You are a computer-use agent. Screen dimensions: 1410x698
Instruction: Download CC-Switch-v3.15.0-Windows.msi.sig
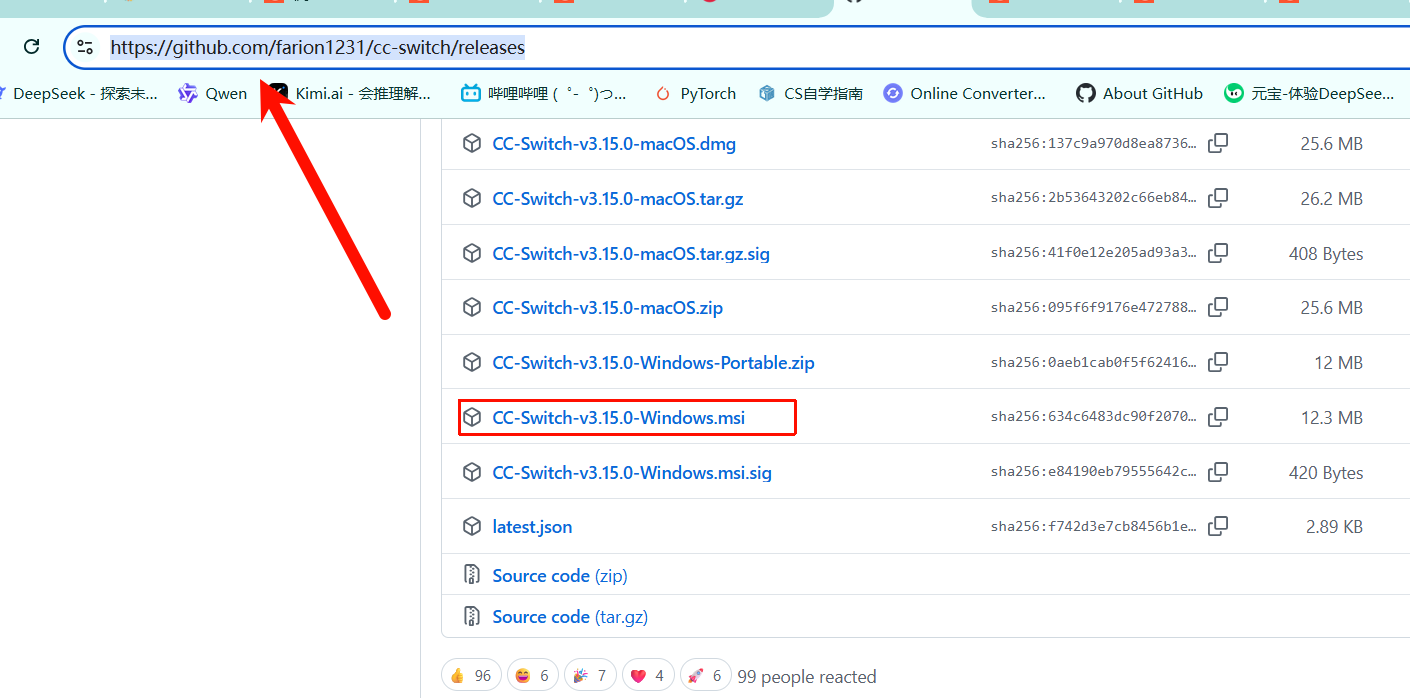click(632, 473)
